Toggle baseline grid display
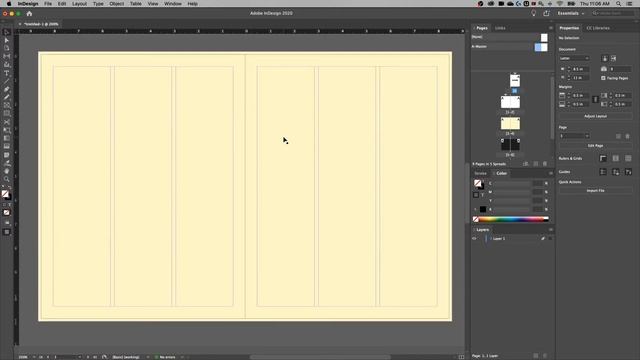The image size is (640, 360). (x=616, y=158)
